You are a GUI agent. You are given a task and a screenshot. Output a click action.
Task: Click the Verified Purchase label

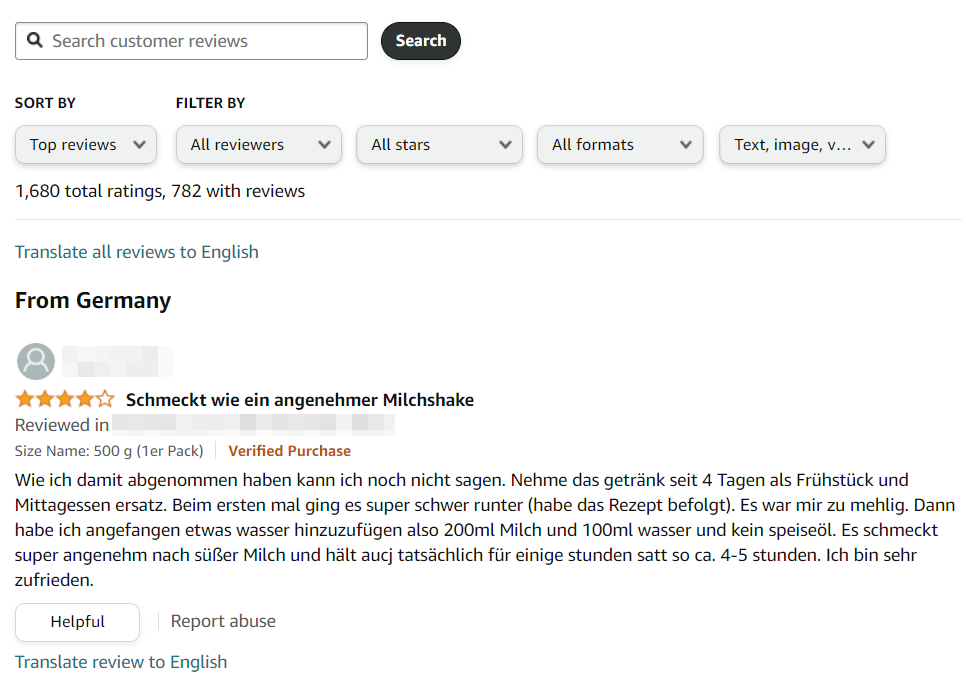click(x=289, y=451)
